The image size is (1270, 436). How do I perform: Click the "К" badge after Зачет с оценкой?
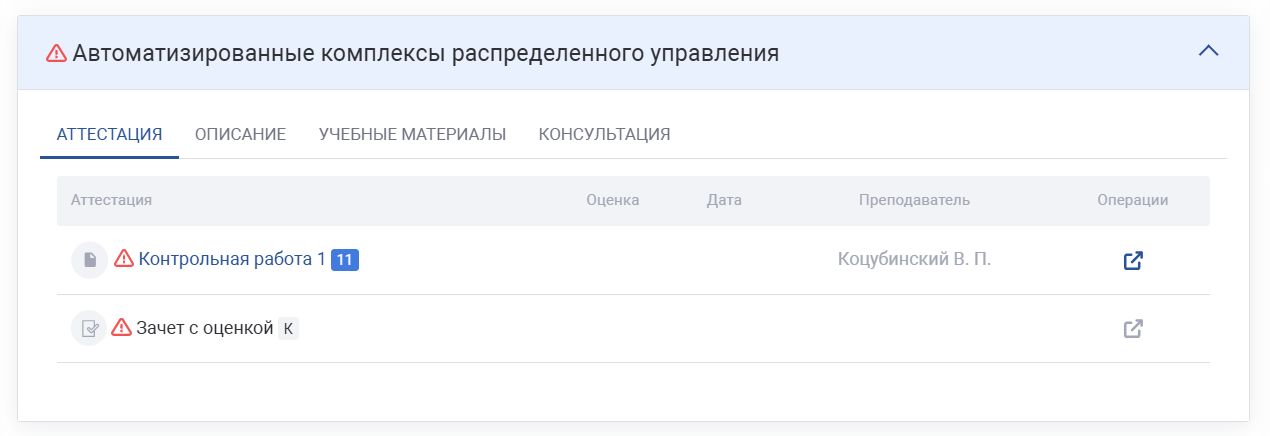tap(288, 328)
